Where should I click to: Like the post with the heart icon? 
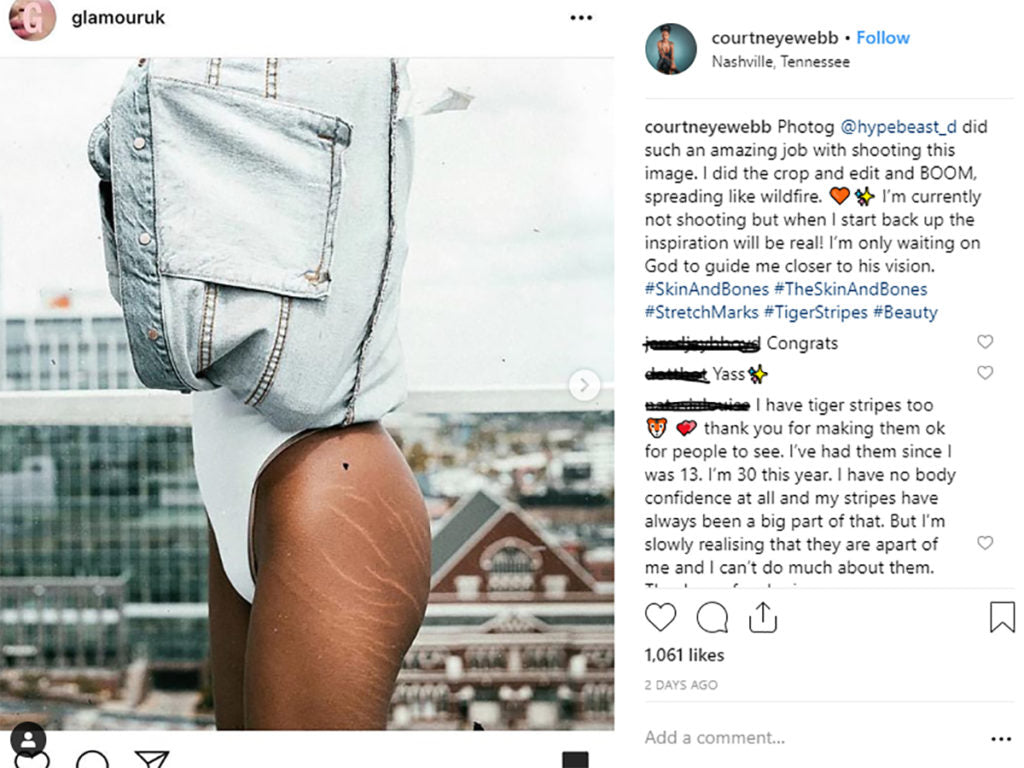coord(660,618)
